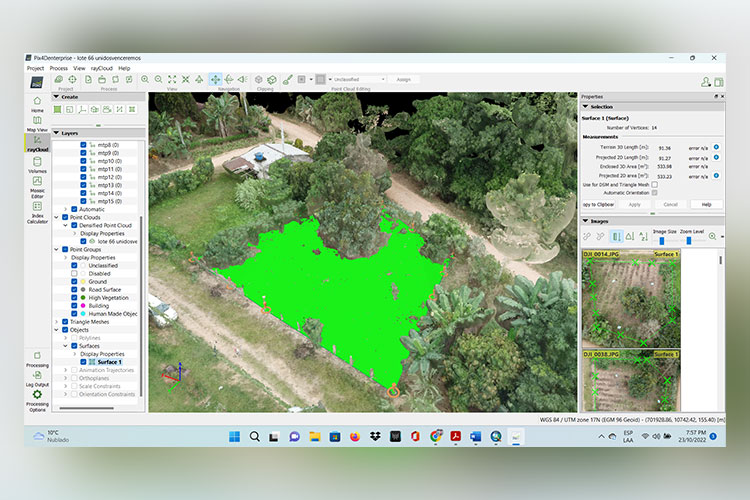Enable the Disabled point group checkbox
750x500 pixels.
76,273
